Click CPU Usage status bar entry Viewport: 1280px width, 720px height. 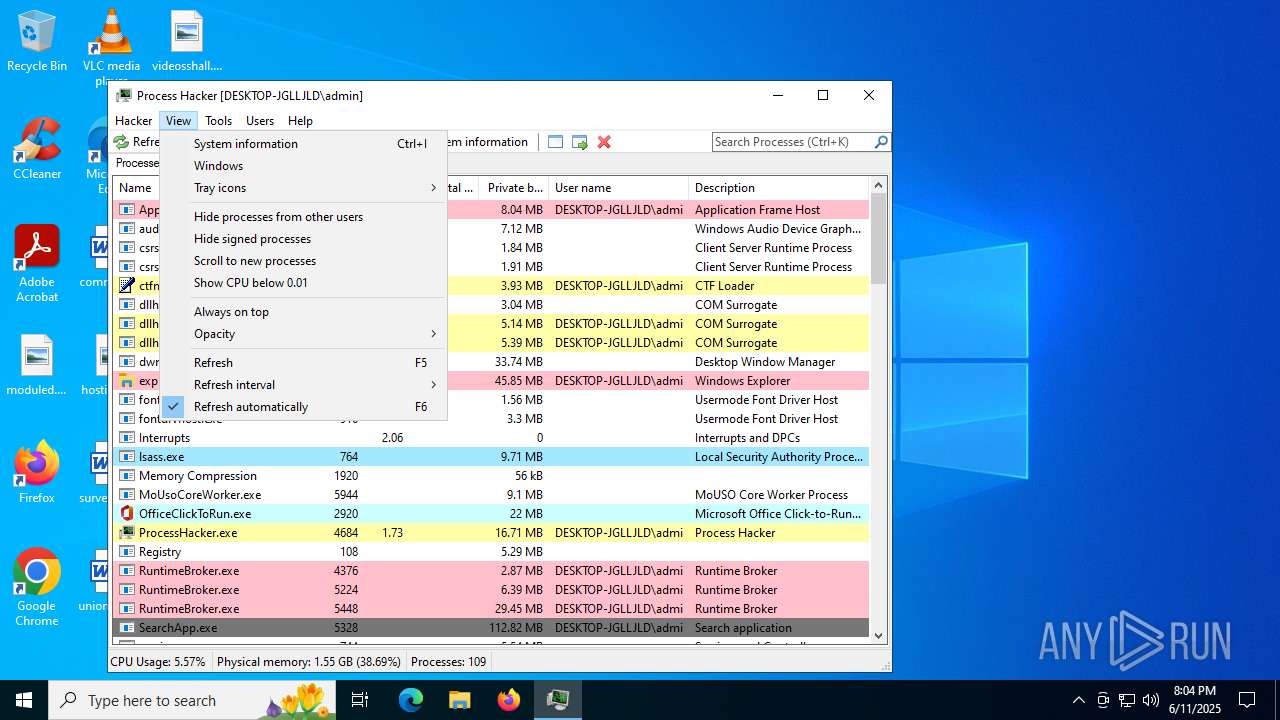pos(158,662)
